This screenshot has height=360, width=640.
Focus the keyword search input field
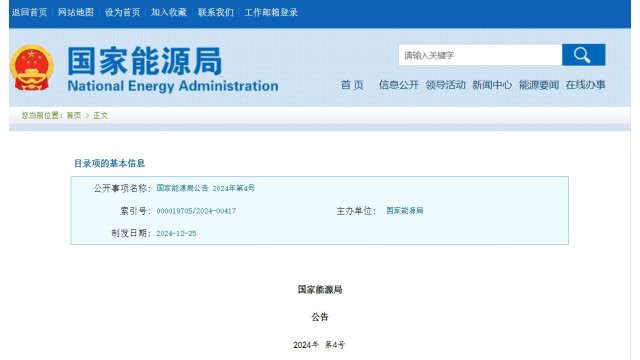click(x=480, y=55)
